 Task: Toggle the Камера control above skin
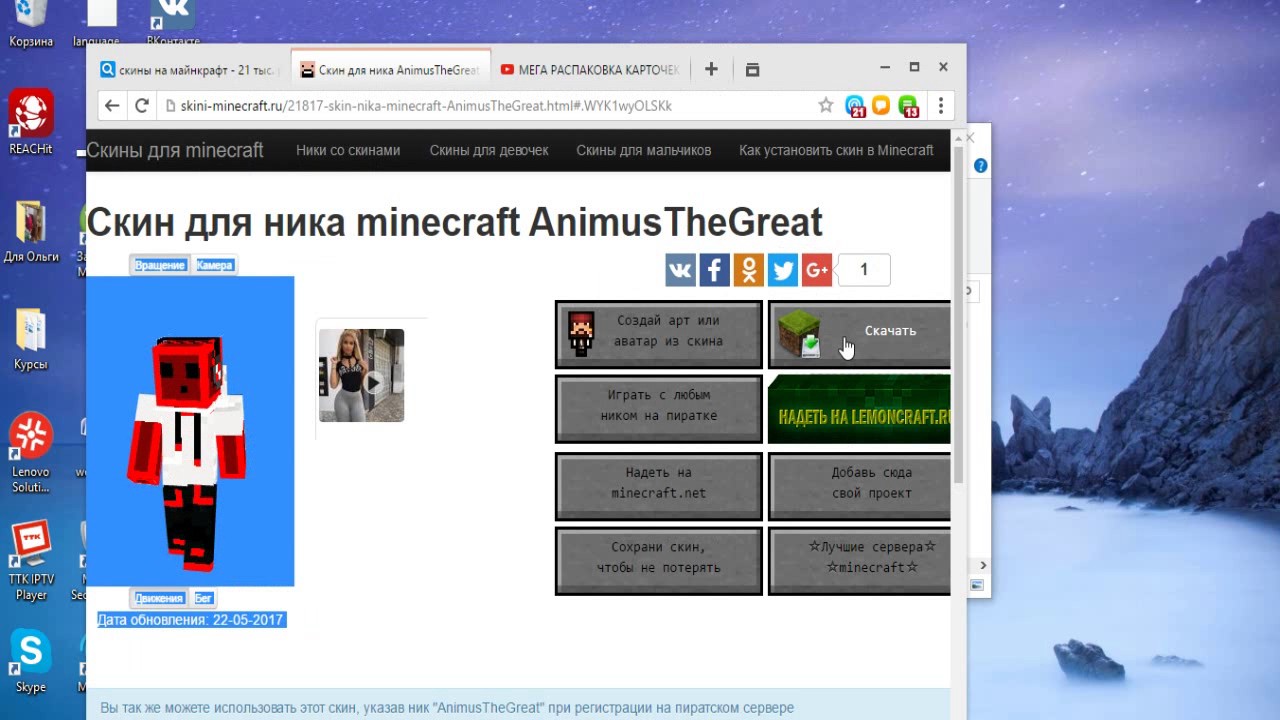(214, 265)
